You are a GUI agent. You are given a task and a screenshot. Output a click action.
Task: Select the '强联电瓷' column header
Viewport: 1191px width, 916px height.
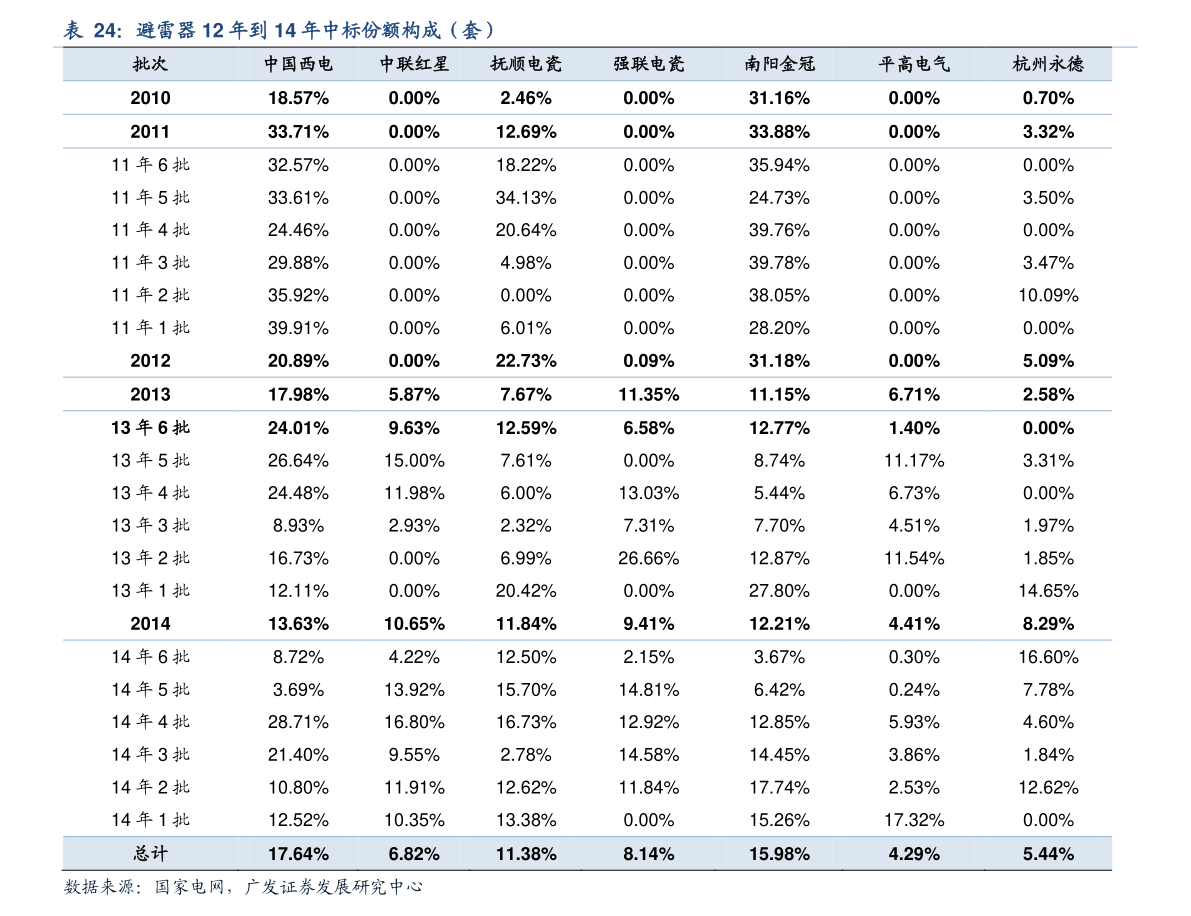pos(649,64)
